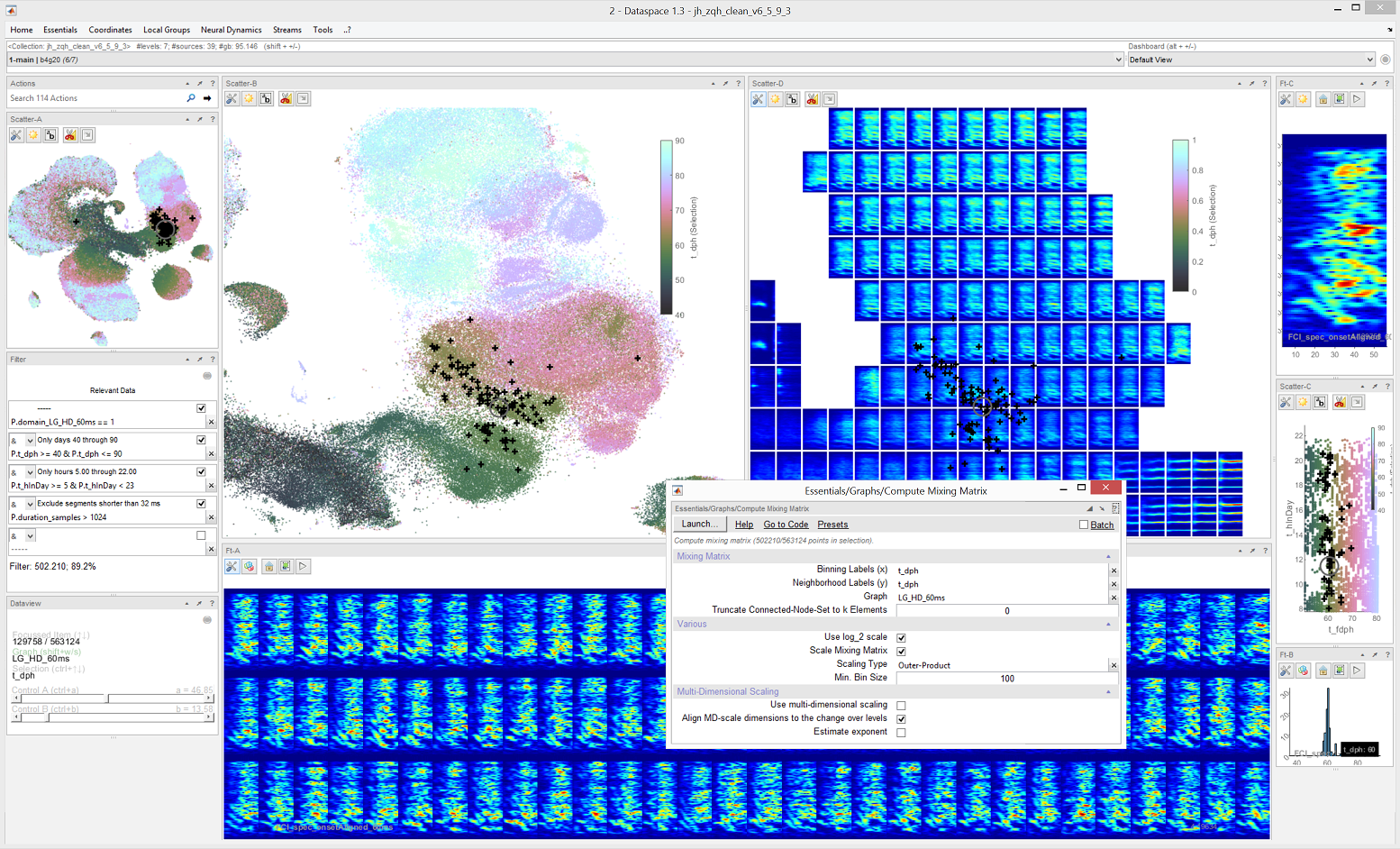This screenshot has width=1400, height=849.
Task: Open the wrench settings icon in Scatter-B
Action: (232, 99)
